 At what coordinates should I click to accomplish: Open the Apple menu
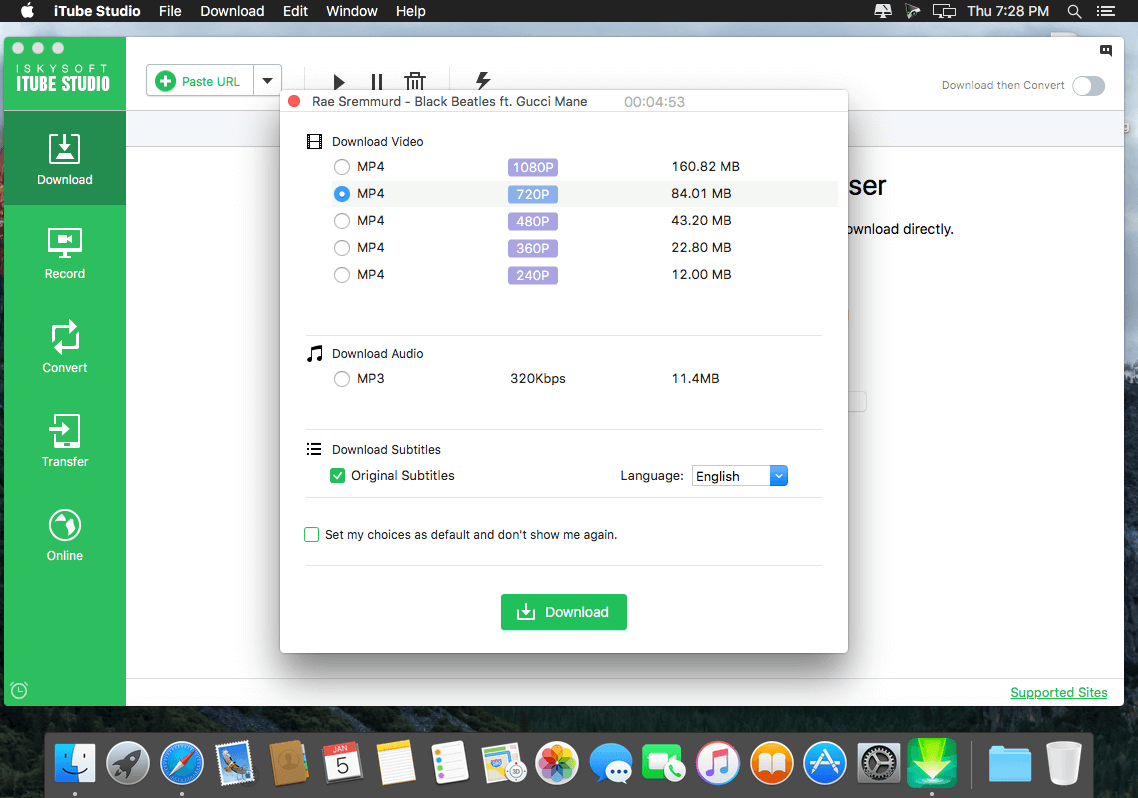coord(27,11)
